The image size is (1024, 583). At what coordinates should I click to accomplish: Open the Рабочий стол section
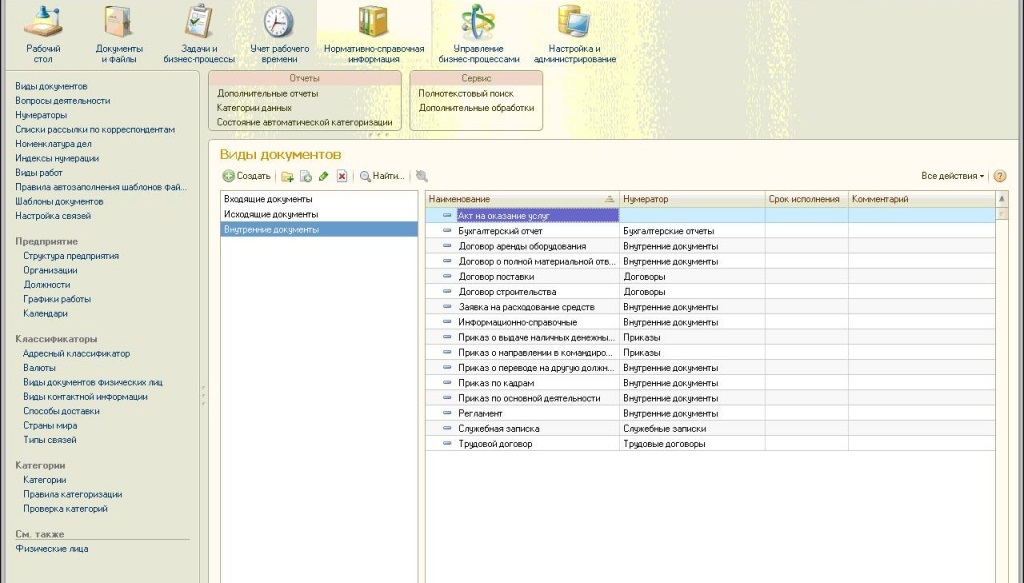coord(43,33)
